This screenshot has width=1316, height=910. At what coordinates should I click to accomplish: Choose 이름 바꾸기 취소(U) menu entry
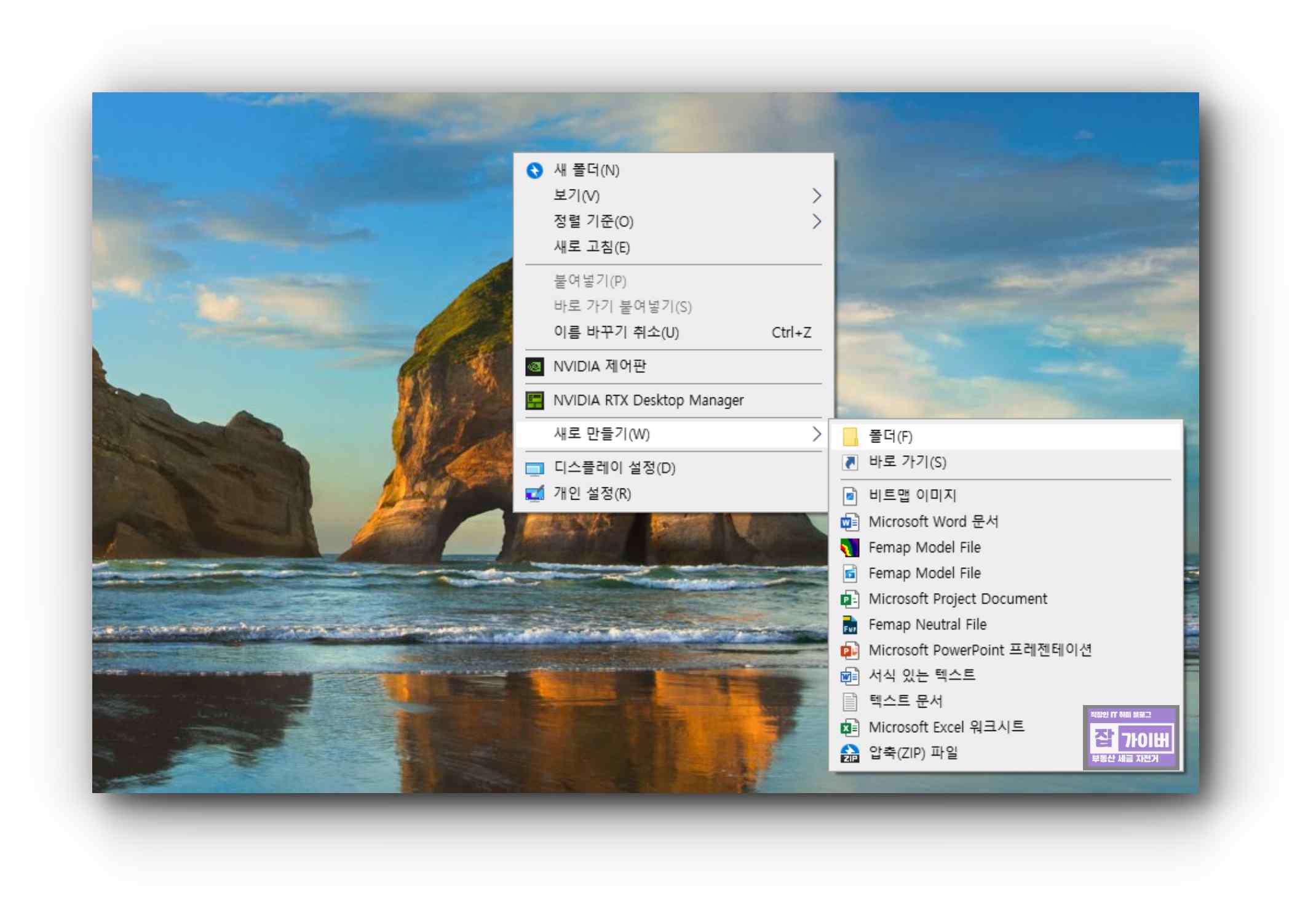click(x=616, y=332)
